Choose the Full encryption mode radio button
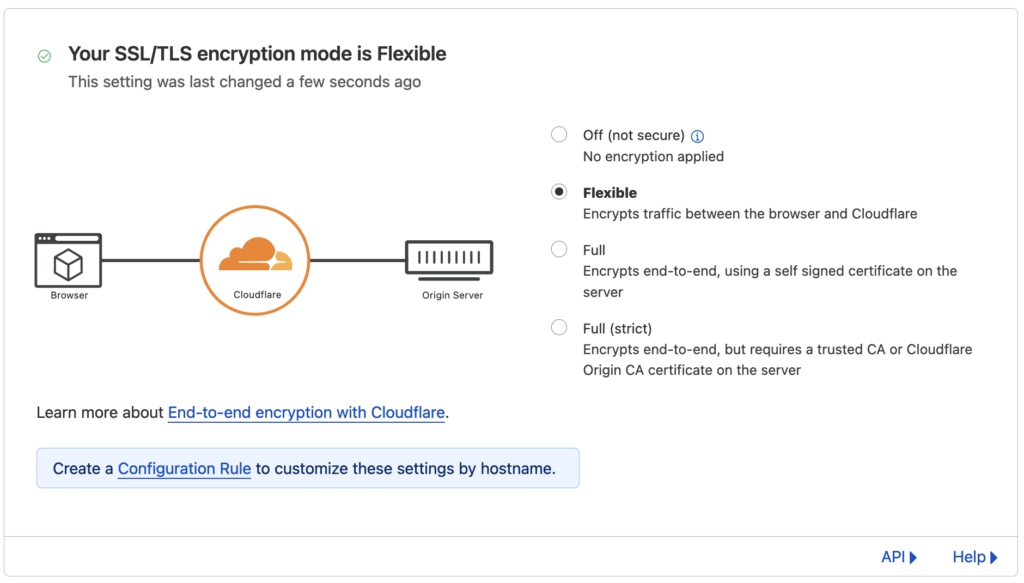 pyautogui.click(x=559, y=249)
